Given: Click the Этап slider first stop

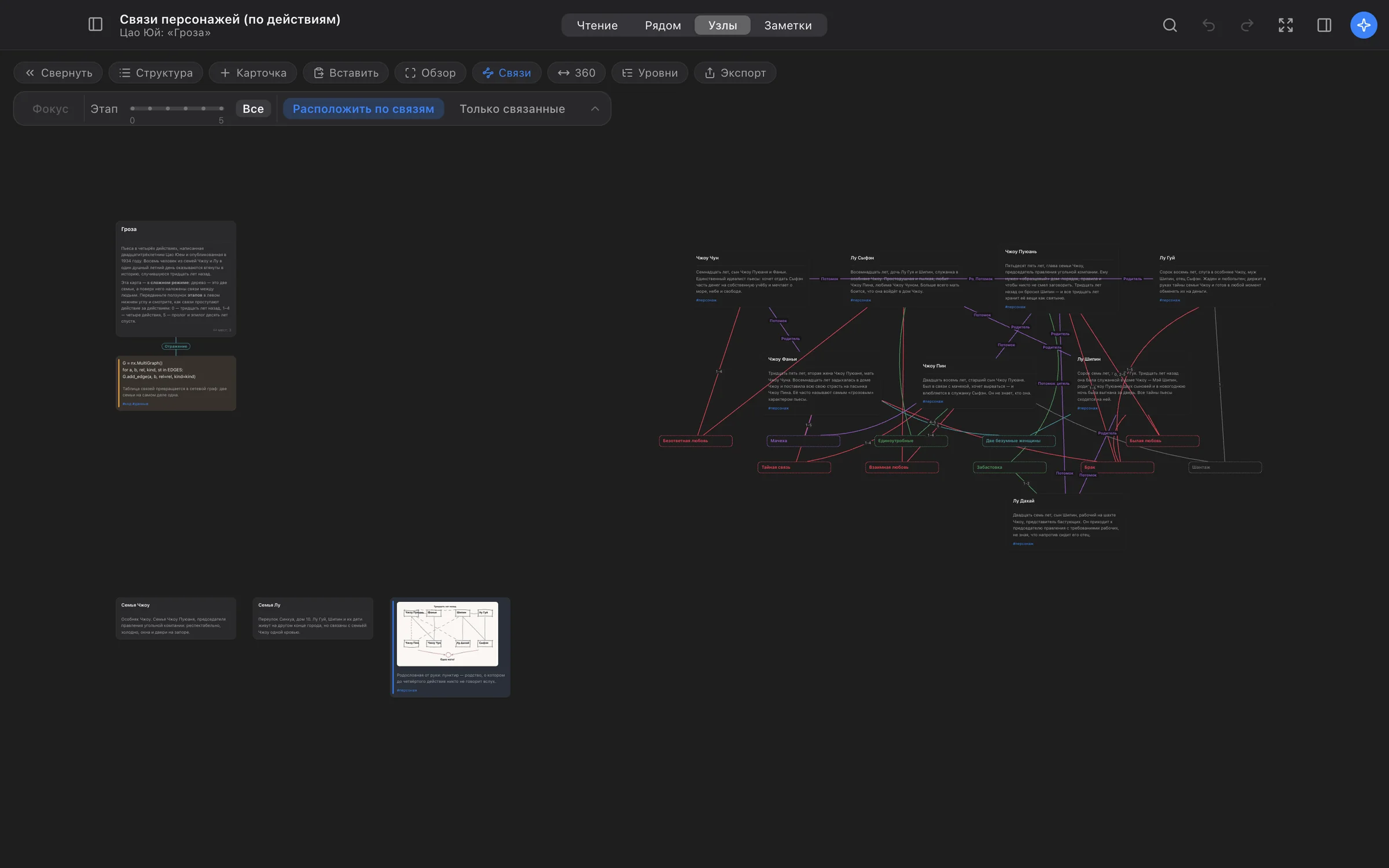Looking at the screenshot, I should tap(133, 108).
